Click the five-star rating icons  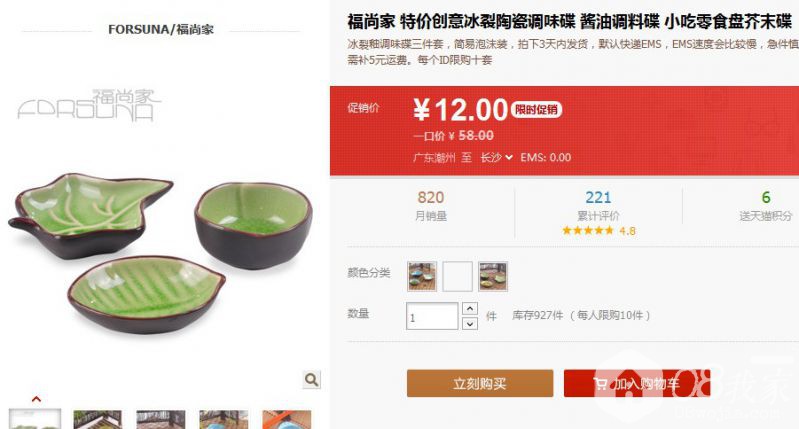[588, 230]
